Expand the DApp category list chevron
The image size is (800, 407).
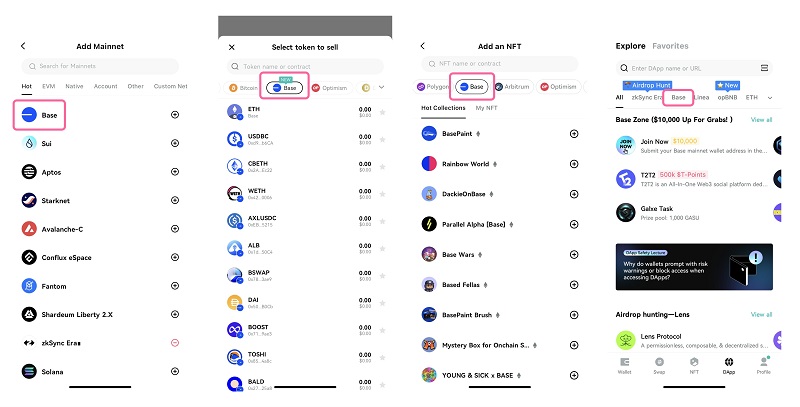point(770,97)
